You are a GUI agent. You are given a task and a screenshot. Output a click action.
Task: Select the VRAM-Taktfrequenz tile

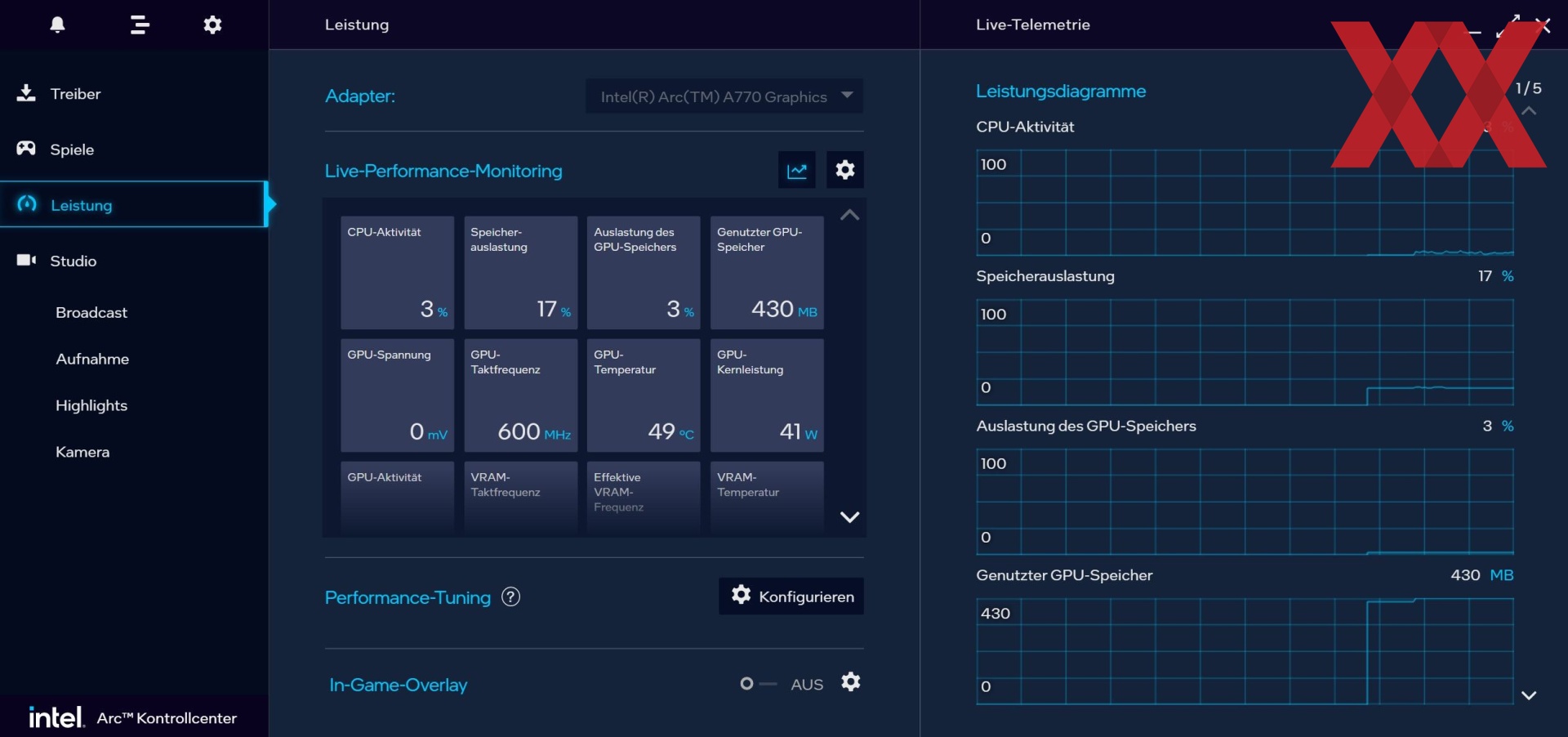520,498
